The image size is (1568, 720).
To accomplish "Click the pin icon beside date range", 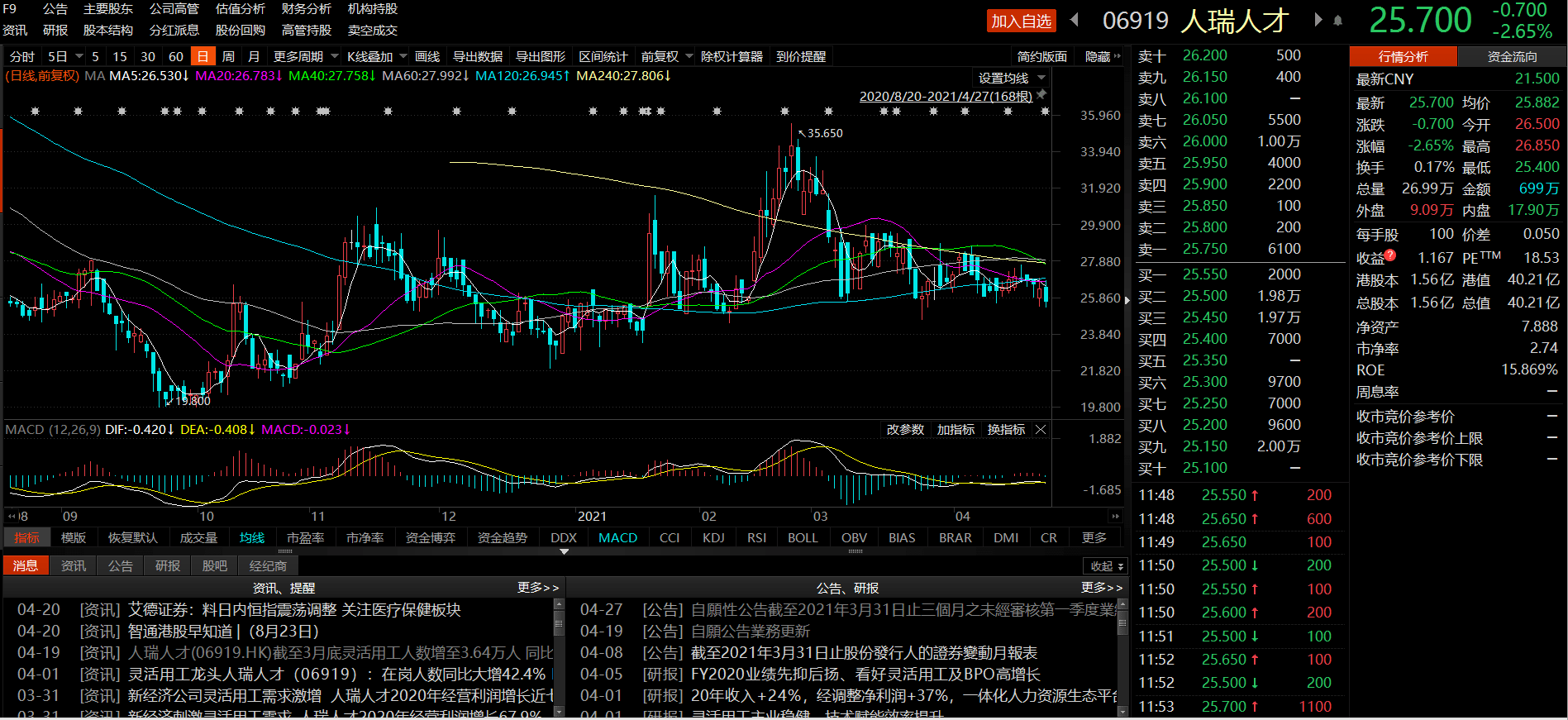I will pos(1041,95).
